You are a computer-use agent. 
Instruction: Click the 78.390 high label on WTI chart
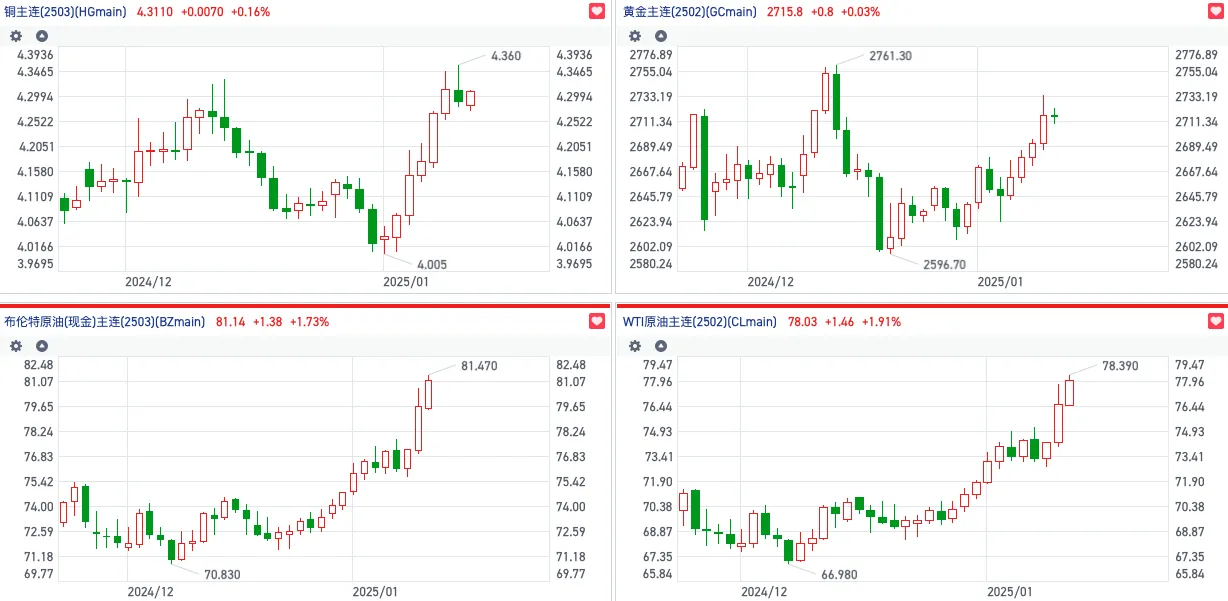(x=1119, y=366)
